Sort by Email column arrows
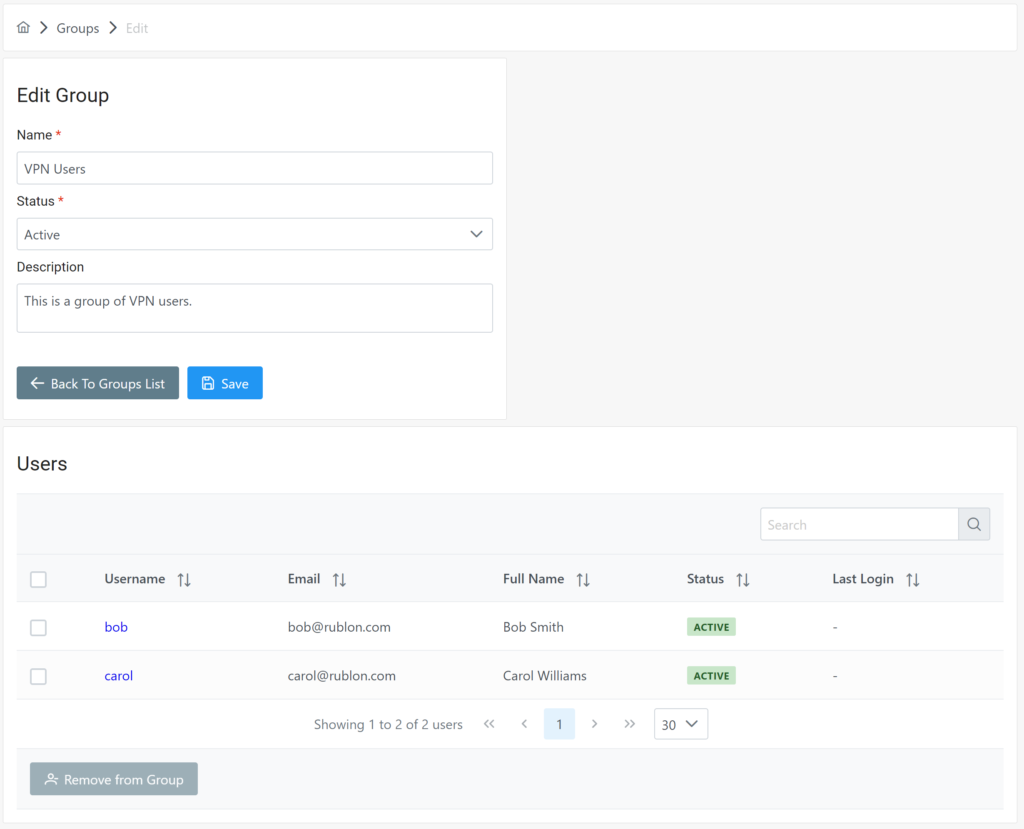Image resolution: width=1024 pixels, height=829 pixels. click(x=339, y=580)
